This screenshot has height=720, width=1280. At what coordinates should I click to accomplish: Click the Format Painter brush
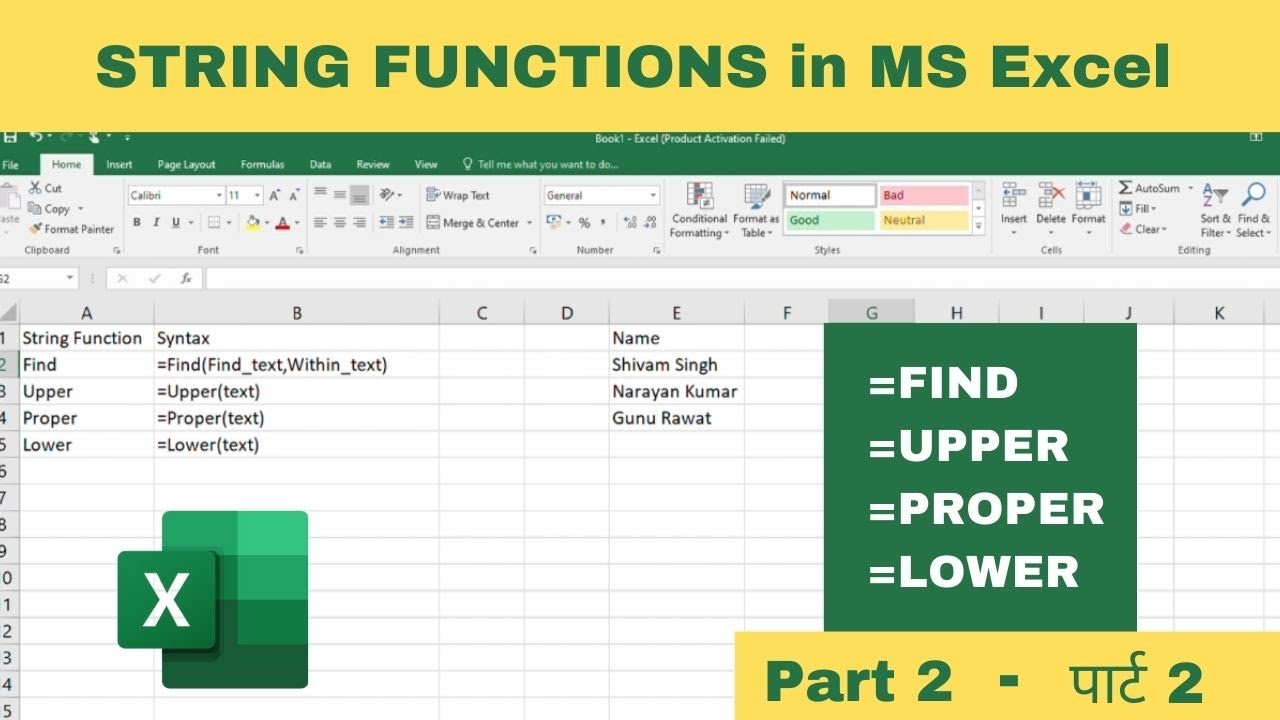[35, 229]
